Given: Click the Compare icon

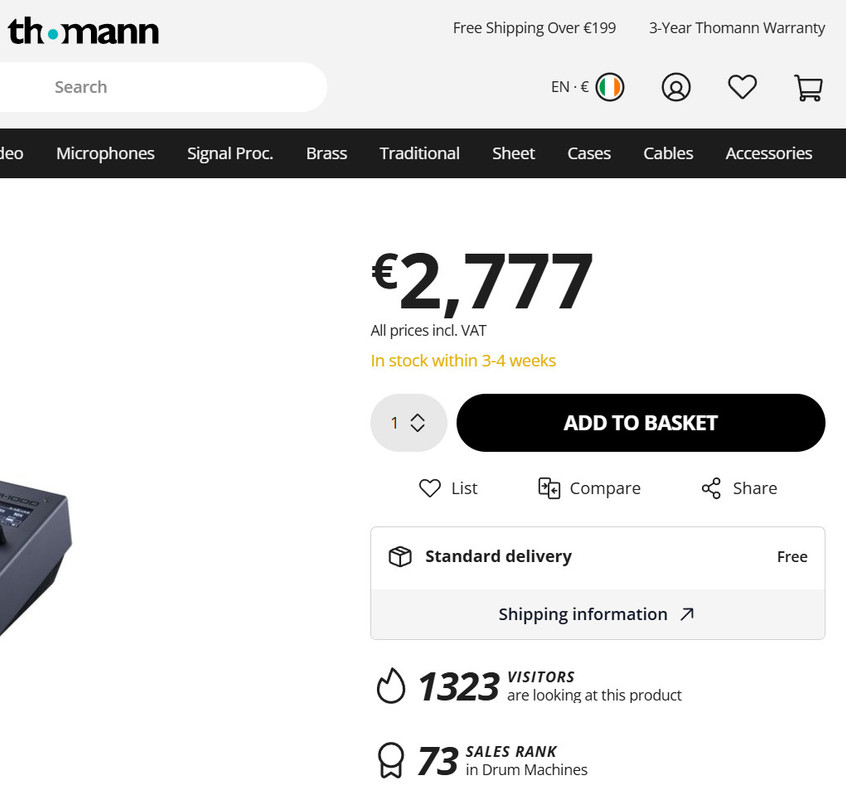Looking at the screenshot, I should [x=549, y=488].
